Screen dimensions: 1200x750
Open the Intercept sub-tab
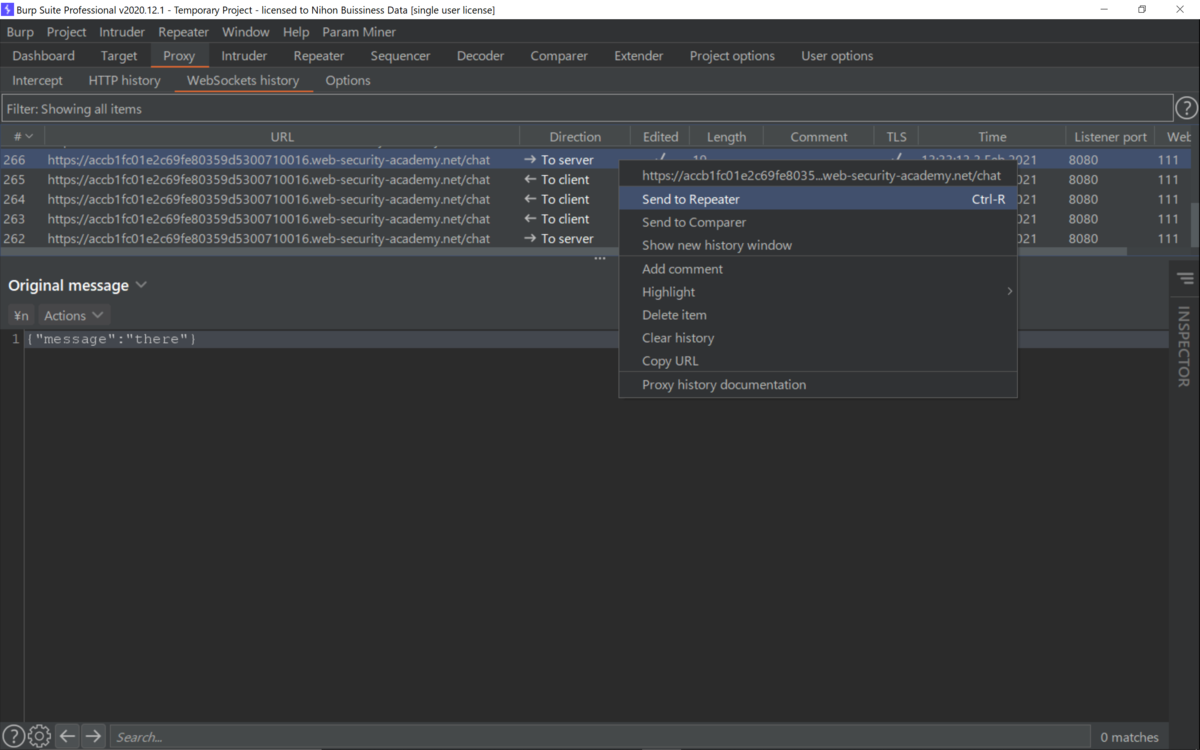pyautogui.click(x=37, y=80)
